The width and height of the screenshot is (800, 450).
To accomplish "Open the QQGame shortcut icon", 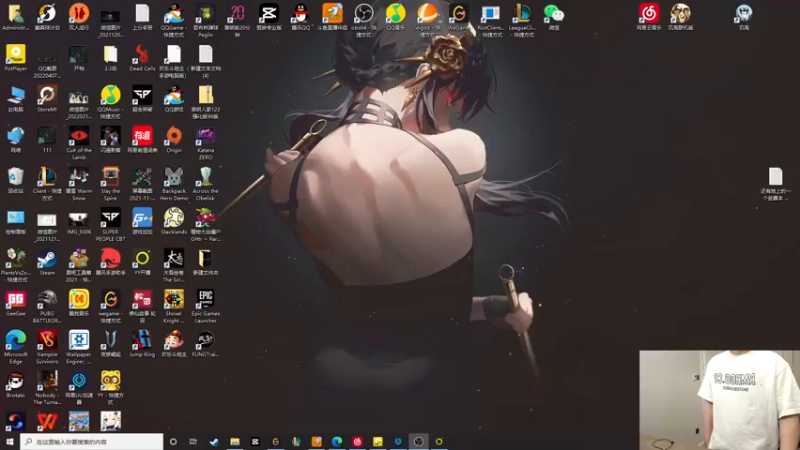I will 174,14.
